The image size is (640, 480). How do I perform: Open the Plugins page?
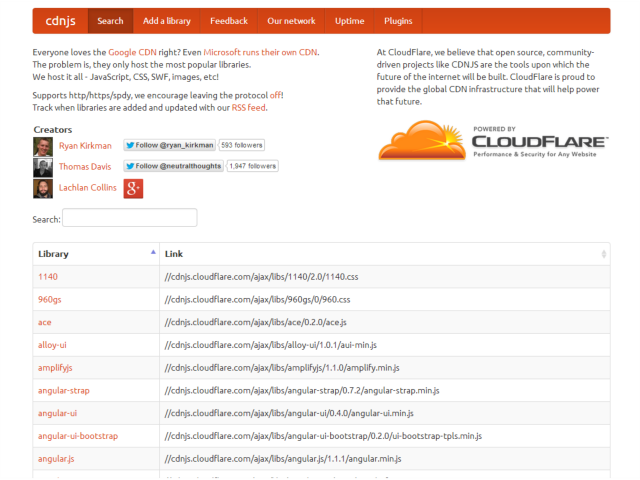[x=398, y=21]
